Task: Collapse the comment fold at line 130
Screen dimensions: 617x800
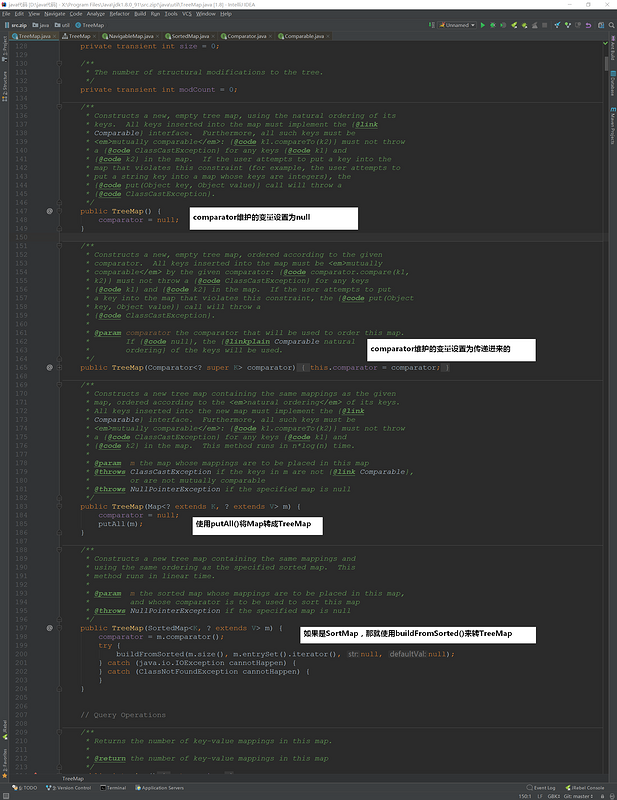Action: pos(59,63)
